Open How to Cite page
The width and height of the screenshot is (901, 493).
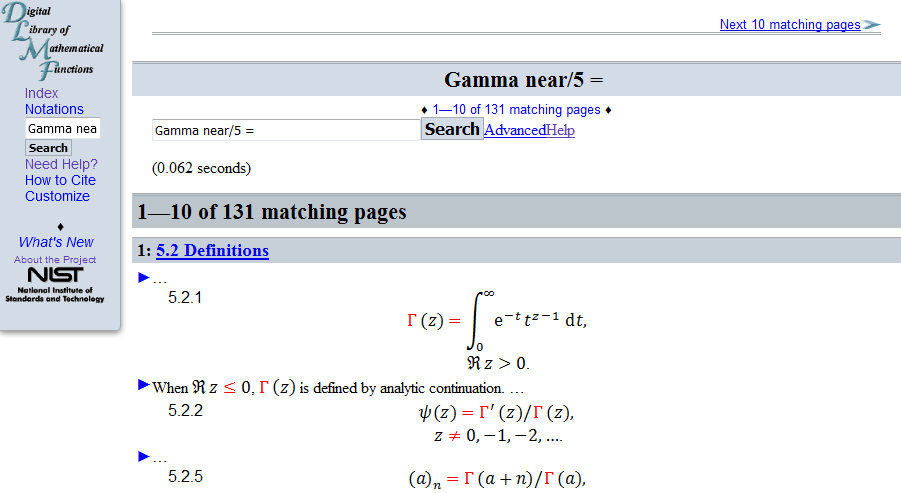[60, 180]
